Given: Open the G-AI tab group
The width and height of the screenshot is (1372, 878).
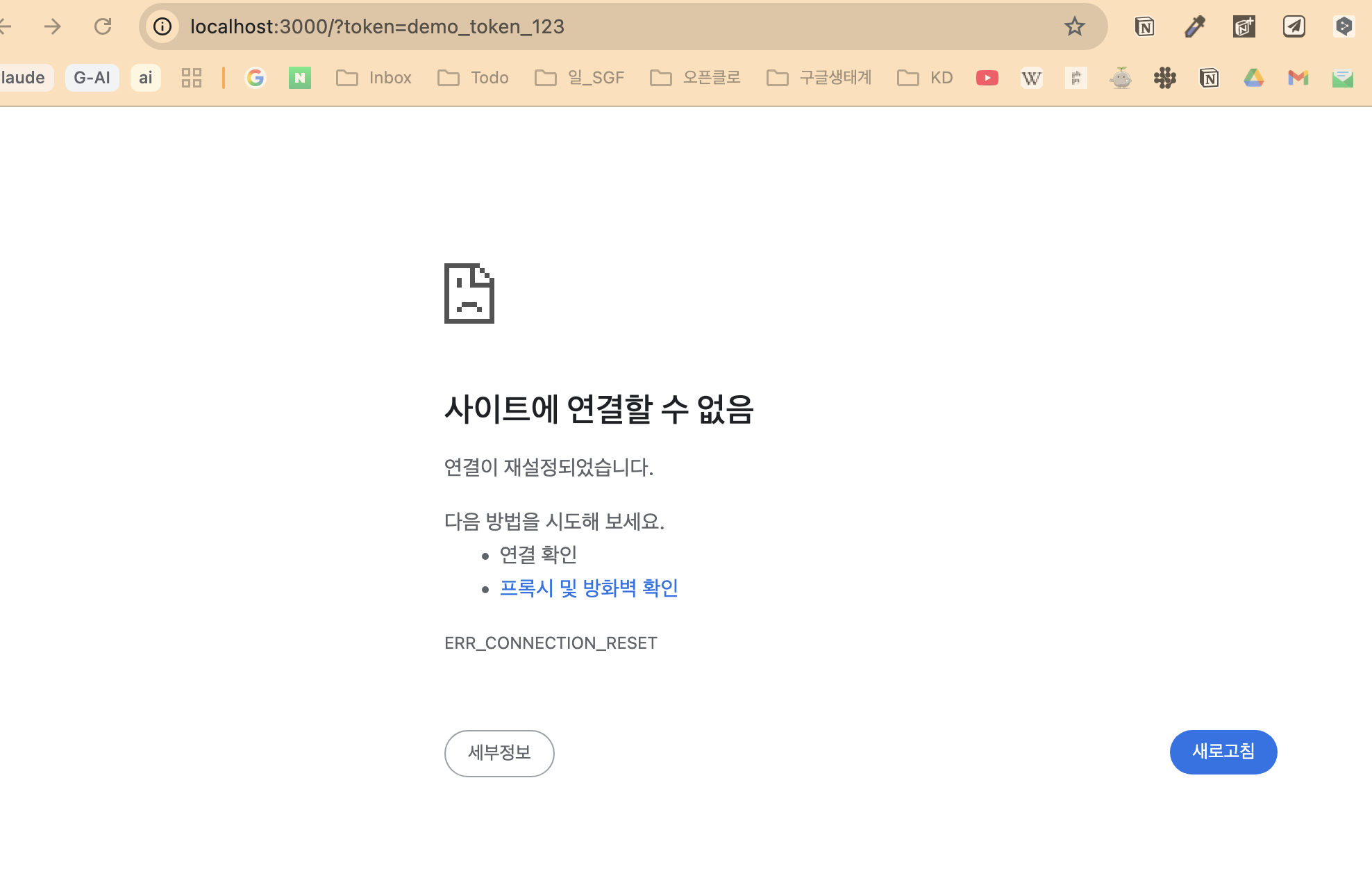Looking at the screenshot, I should click(x=92, y=78).
